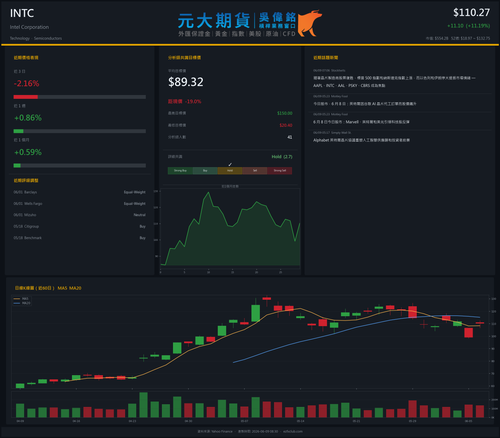Click Neutral rating in the Mizuho row
Viewport: 500px width, 438px height.
coord(140,215)
